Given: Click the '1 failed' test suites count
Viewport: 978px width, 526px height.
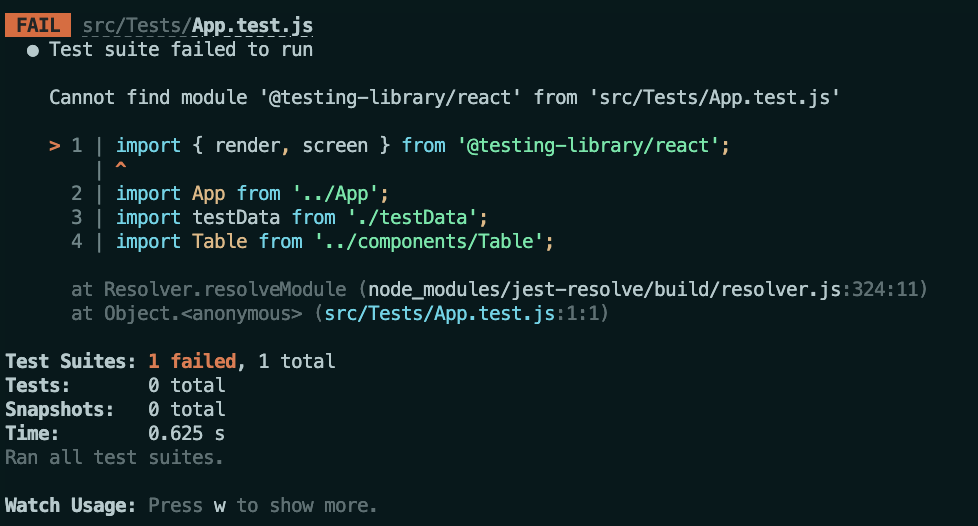Looking at the screenshot, I should [x=192, y=362].
